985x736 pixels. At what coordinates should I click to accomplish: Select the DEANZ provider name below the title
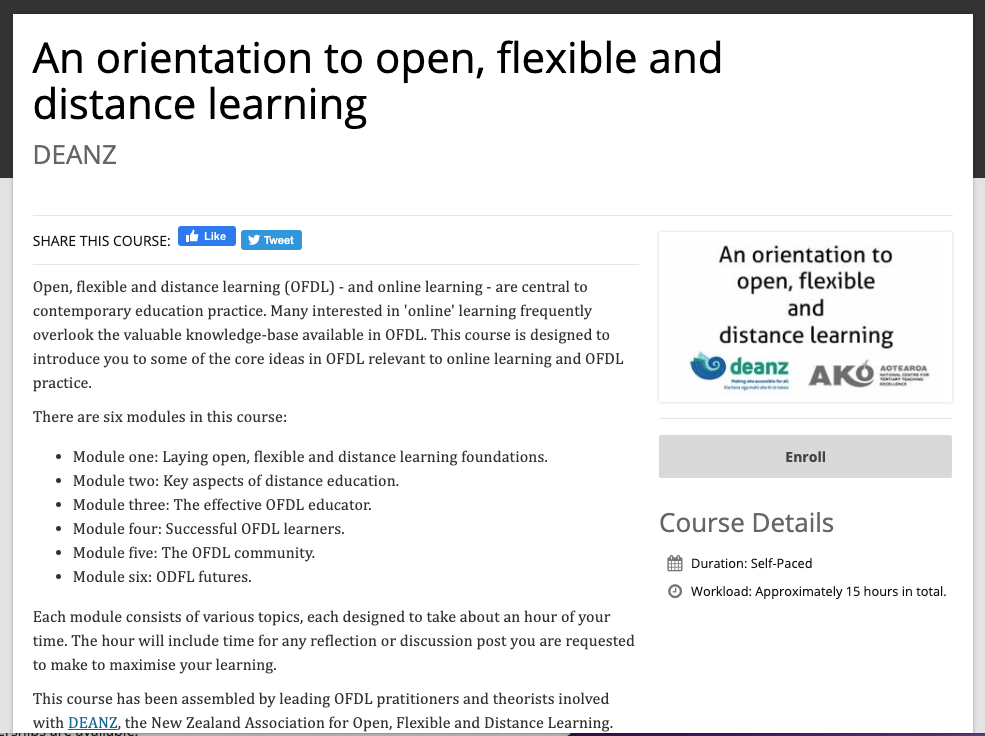74,154
